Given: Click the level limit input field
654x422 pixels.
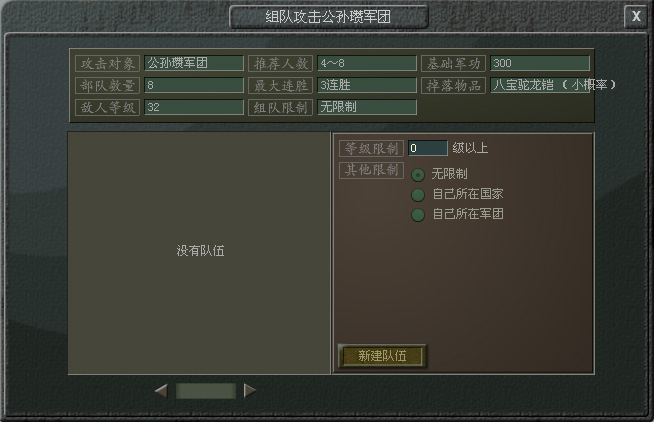Looking at the screenshot, I should [428, 148].
